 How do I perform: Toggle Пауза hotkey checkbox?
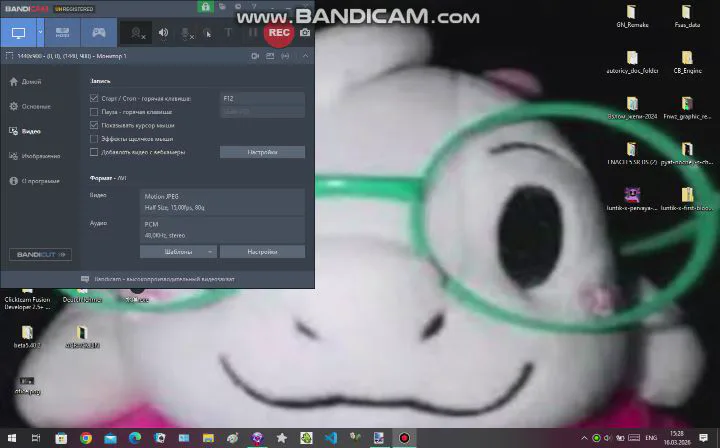point(94,112)
